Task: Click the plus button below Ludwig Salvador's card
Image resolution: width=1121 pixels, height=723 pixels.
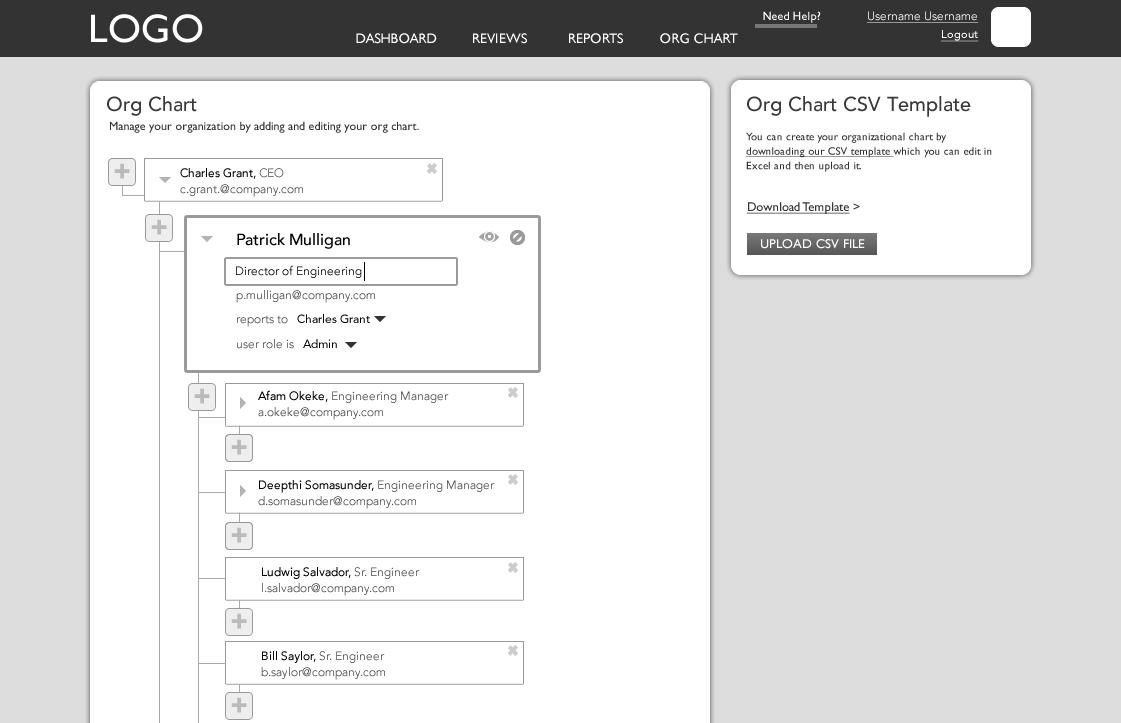Action: pos(239,621)
